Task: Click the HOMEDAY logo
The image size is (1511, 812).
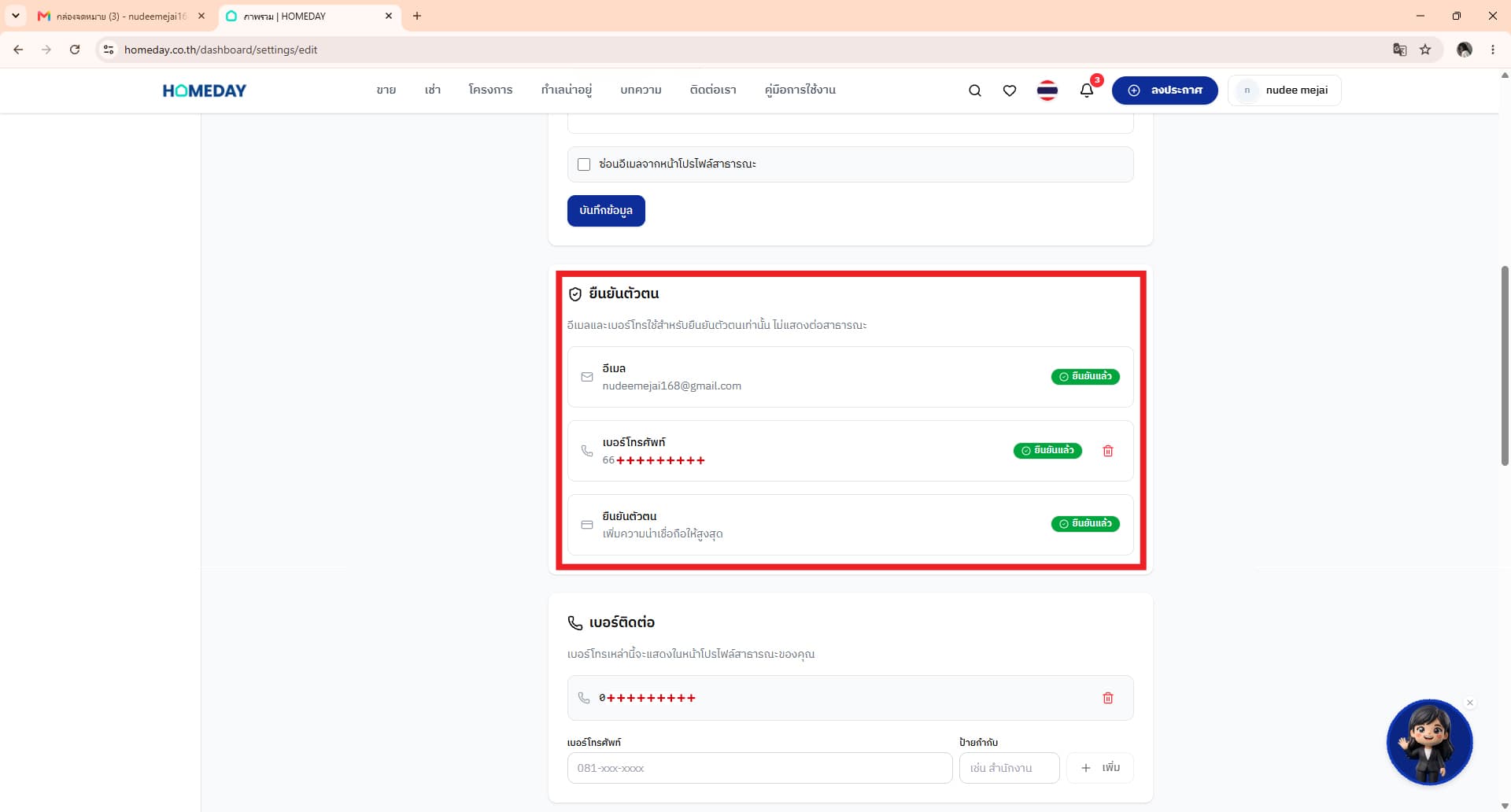Action: pyautogui.click(x=205, y=90)
